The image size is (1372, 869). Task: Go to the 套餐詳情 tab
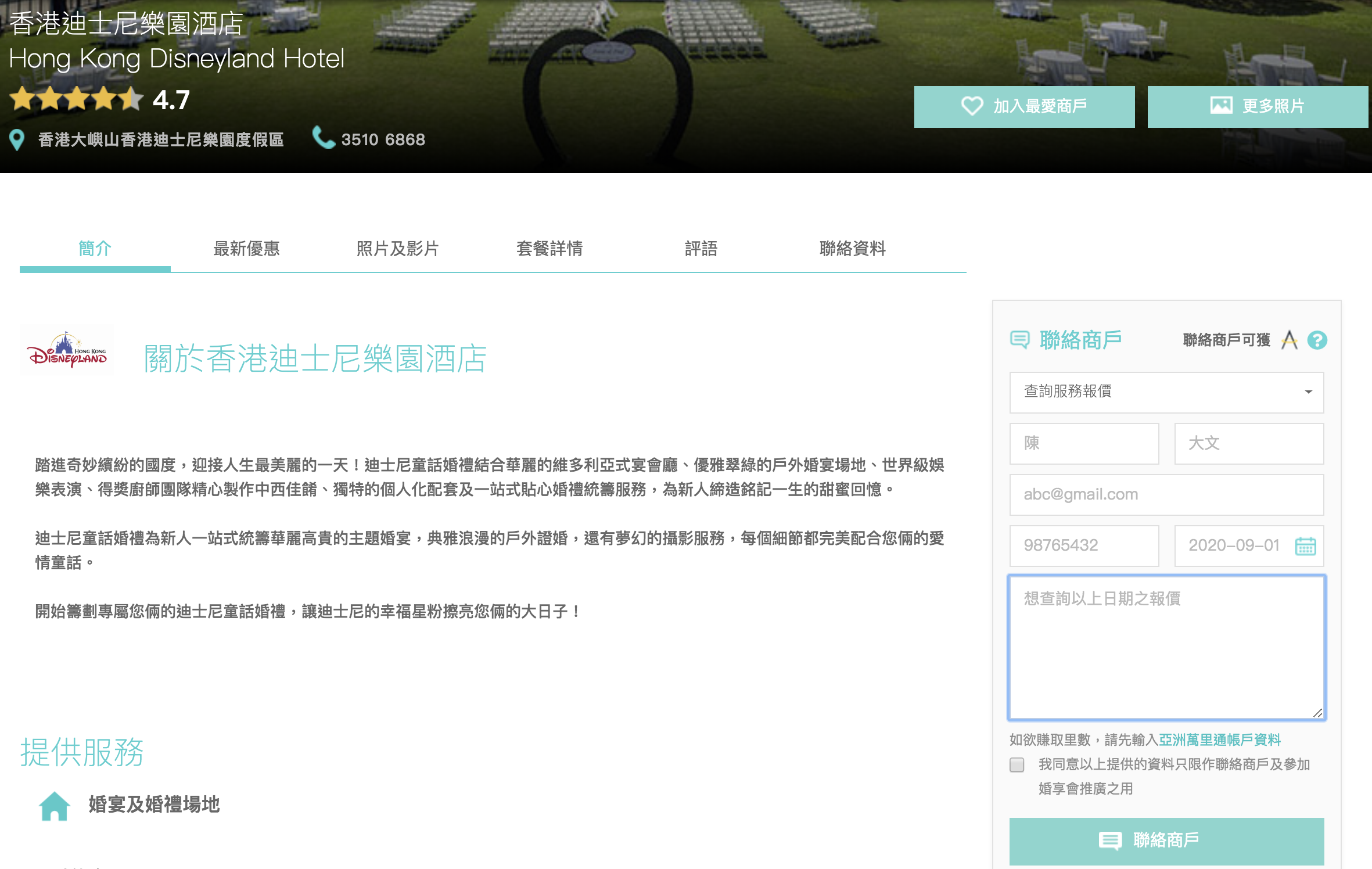tap(549, 249)
